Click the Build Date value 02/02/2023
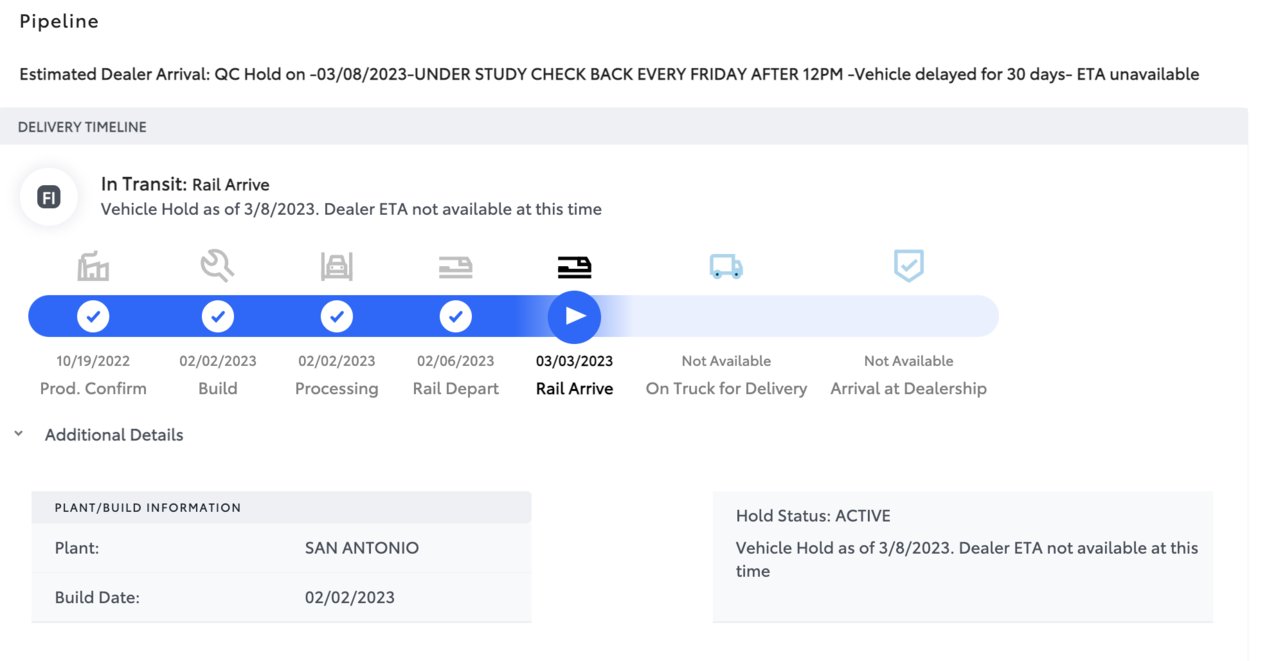This screenshot has width=1278, height=661. (x=350, y=598)
